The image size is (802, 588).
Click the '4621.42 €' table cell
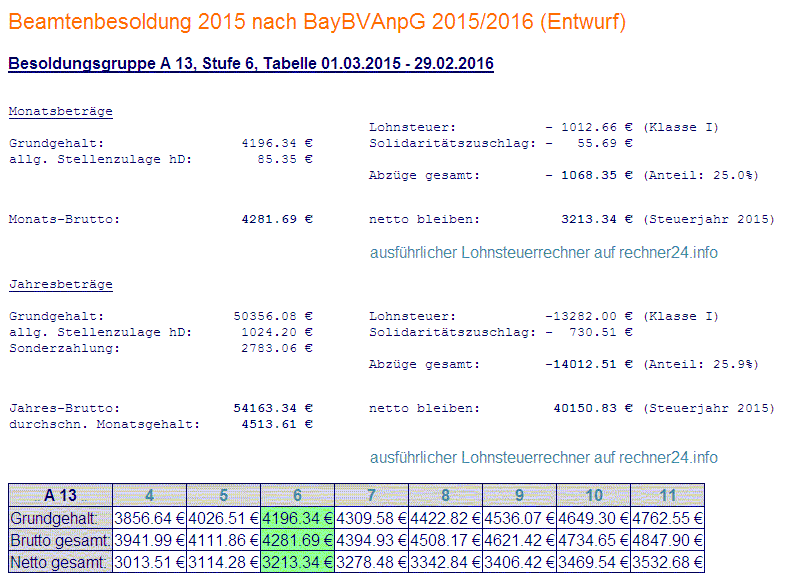point(519,540)
